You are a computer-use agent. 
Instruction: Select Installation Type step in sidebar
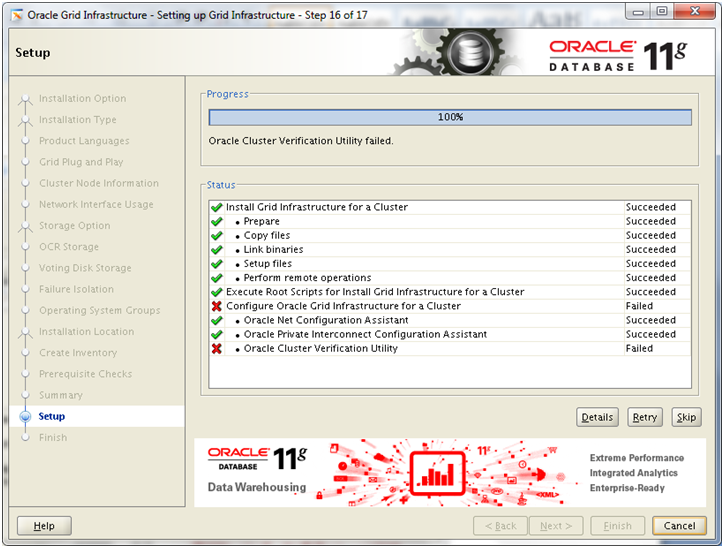pos(78,120)
